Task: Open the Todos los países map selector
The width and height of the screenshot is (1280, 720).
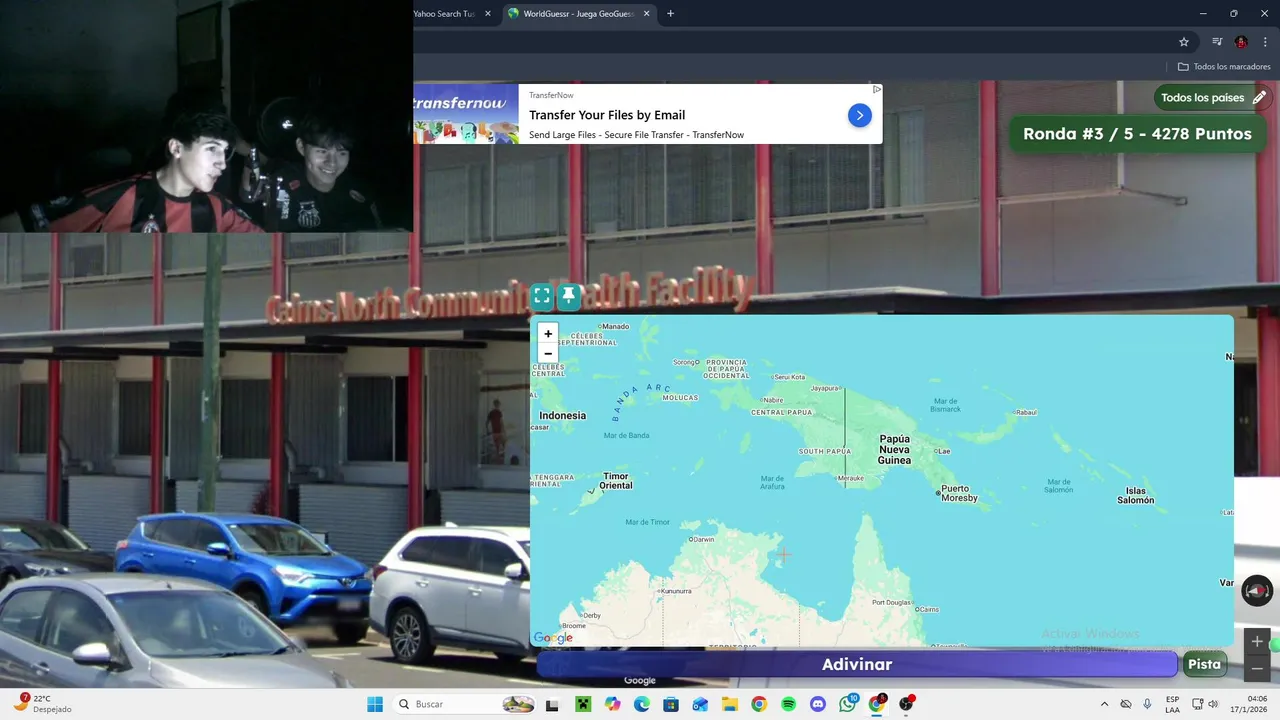Action: click(1212, 98)
